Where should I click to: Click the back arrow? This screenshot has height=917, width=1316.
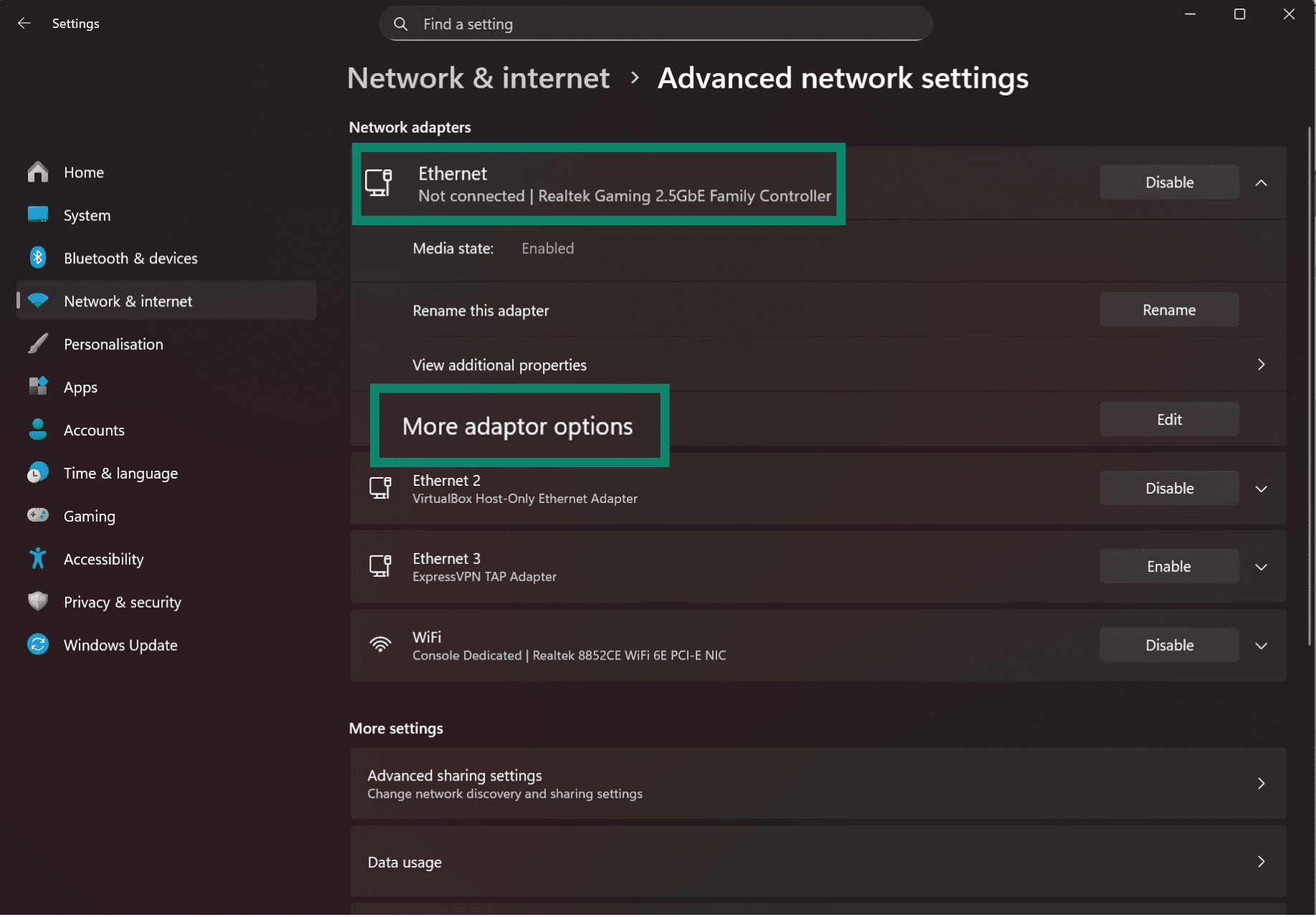coord(24,23)
